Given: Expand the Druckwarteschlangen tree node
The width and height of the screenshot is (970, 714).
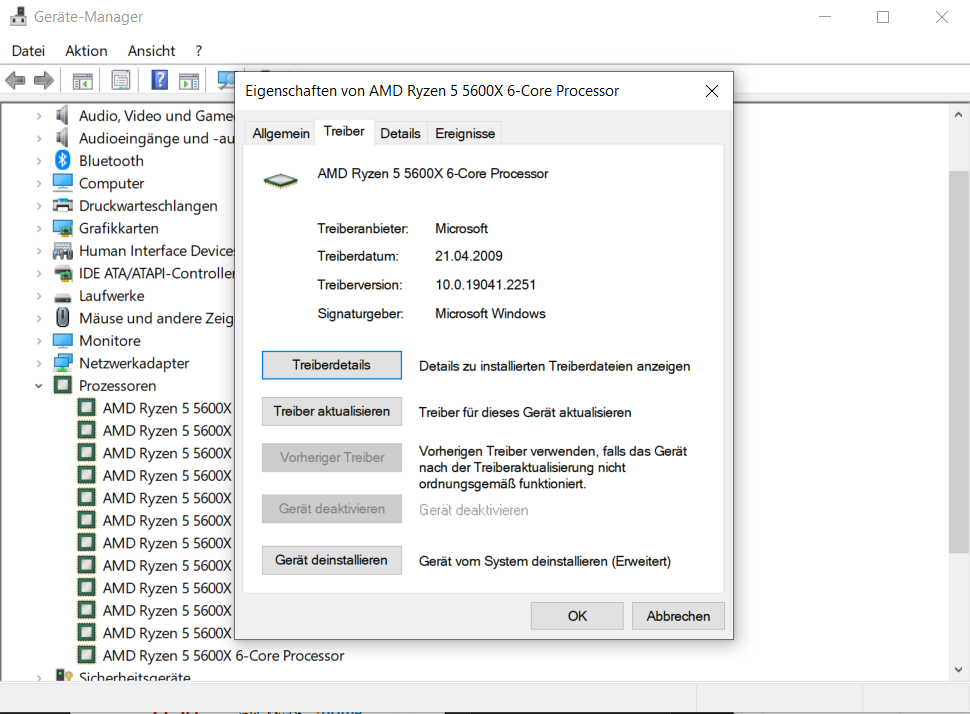Looking at the screenshot, I should tap(39, 206).
